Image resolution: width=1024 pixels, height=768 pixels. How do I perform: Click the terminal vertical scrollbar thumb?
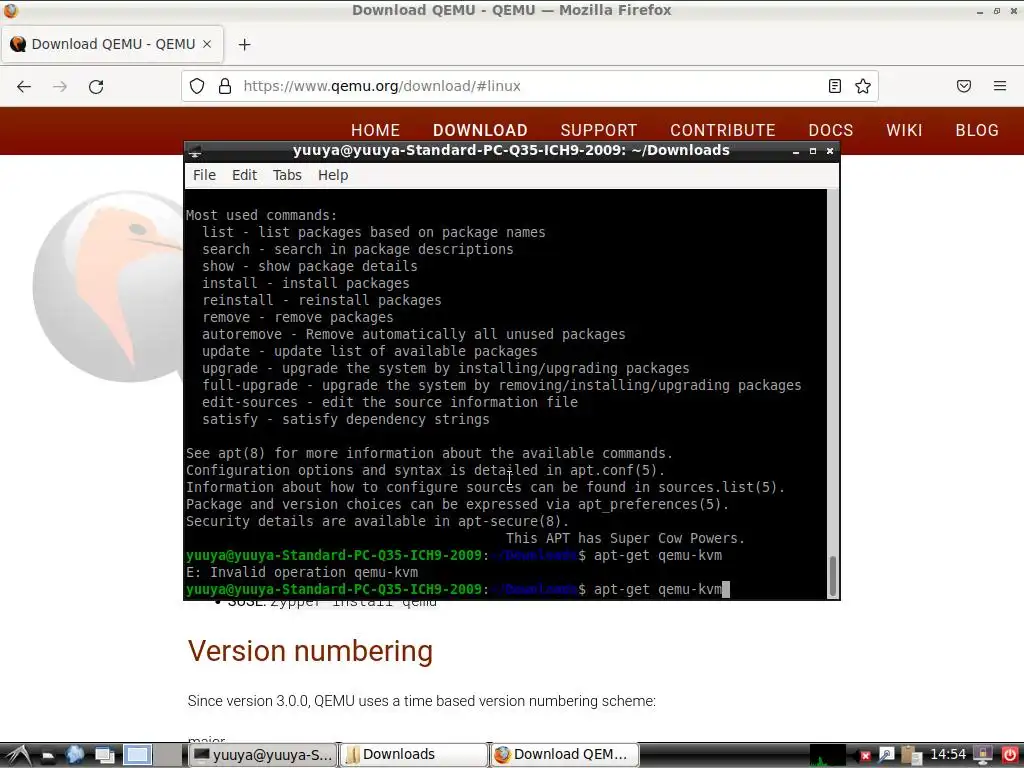[833, 576]
